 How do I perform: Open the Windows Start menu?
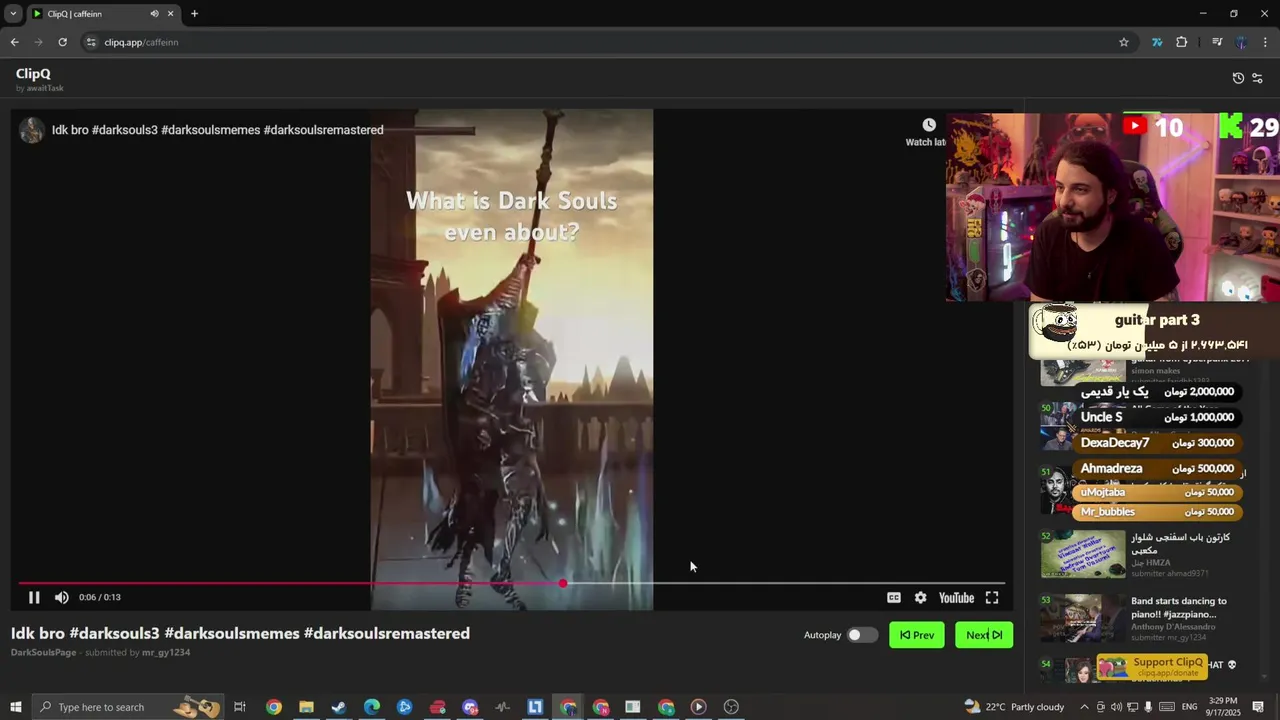pos(15,707)
